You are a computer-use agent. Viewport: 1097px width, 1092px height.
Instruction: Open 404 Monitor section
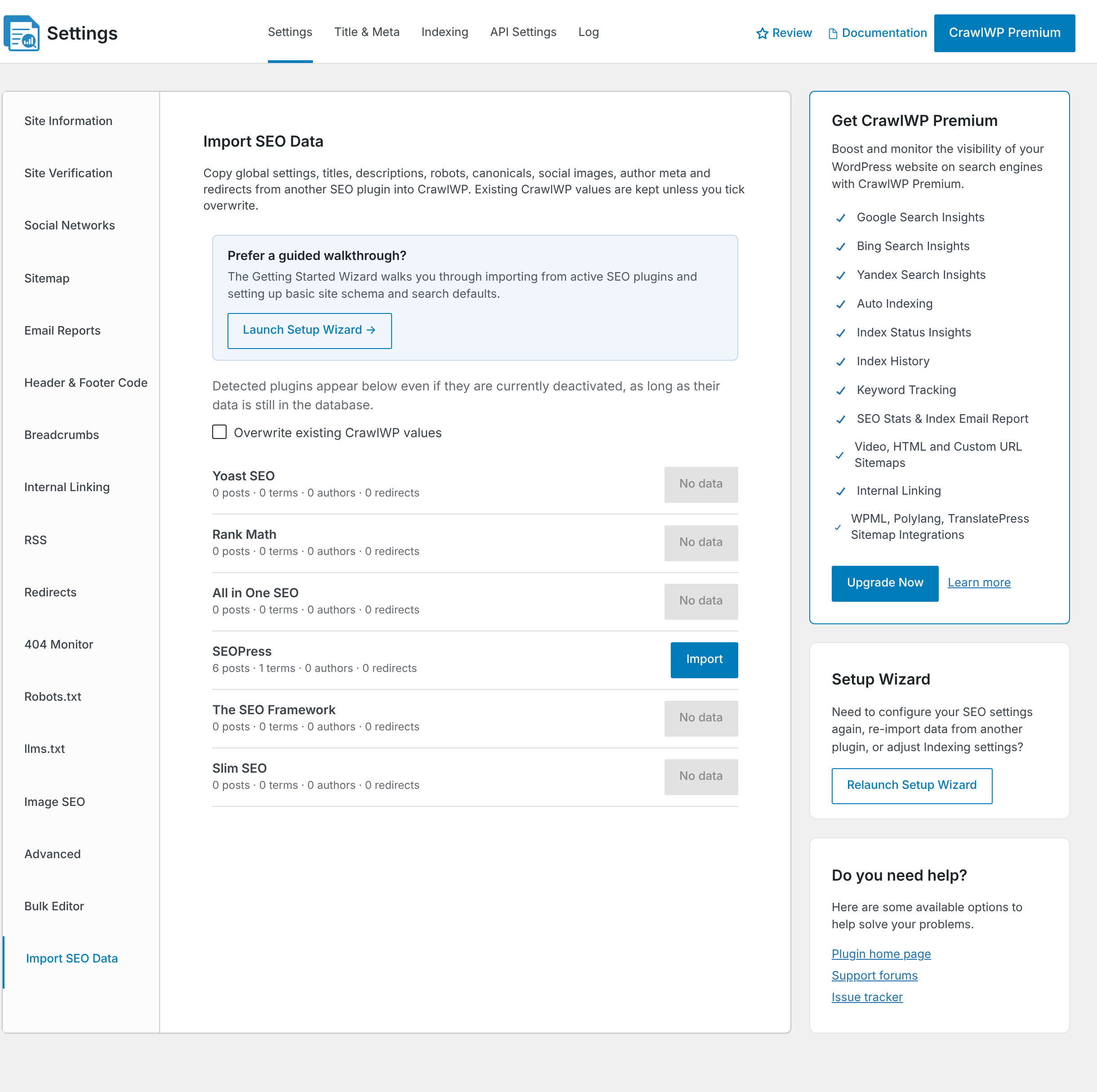pos(58,645)
